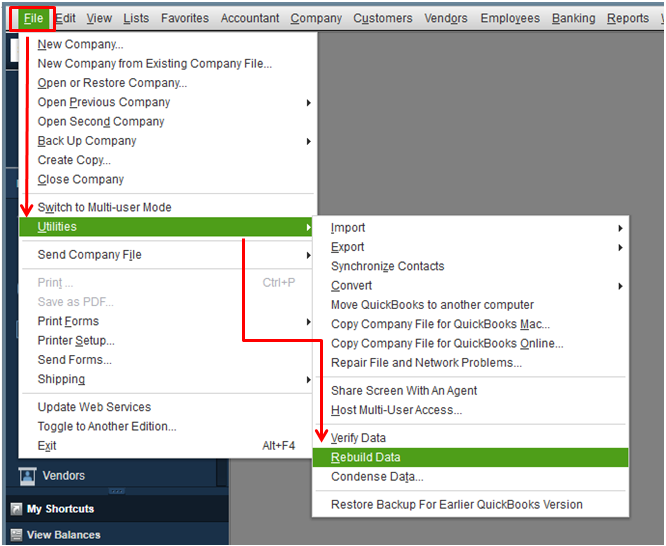
Task: Click the highlighted Rebuild Data item
Action: tap(471, 458)
